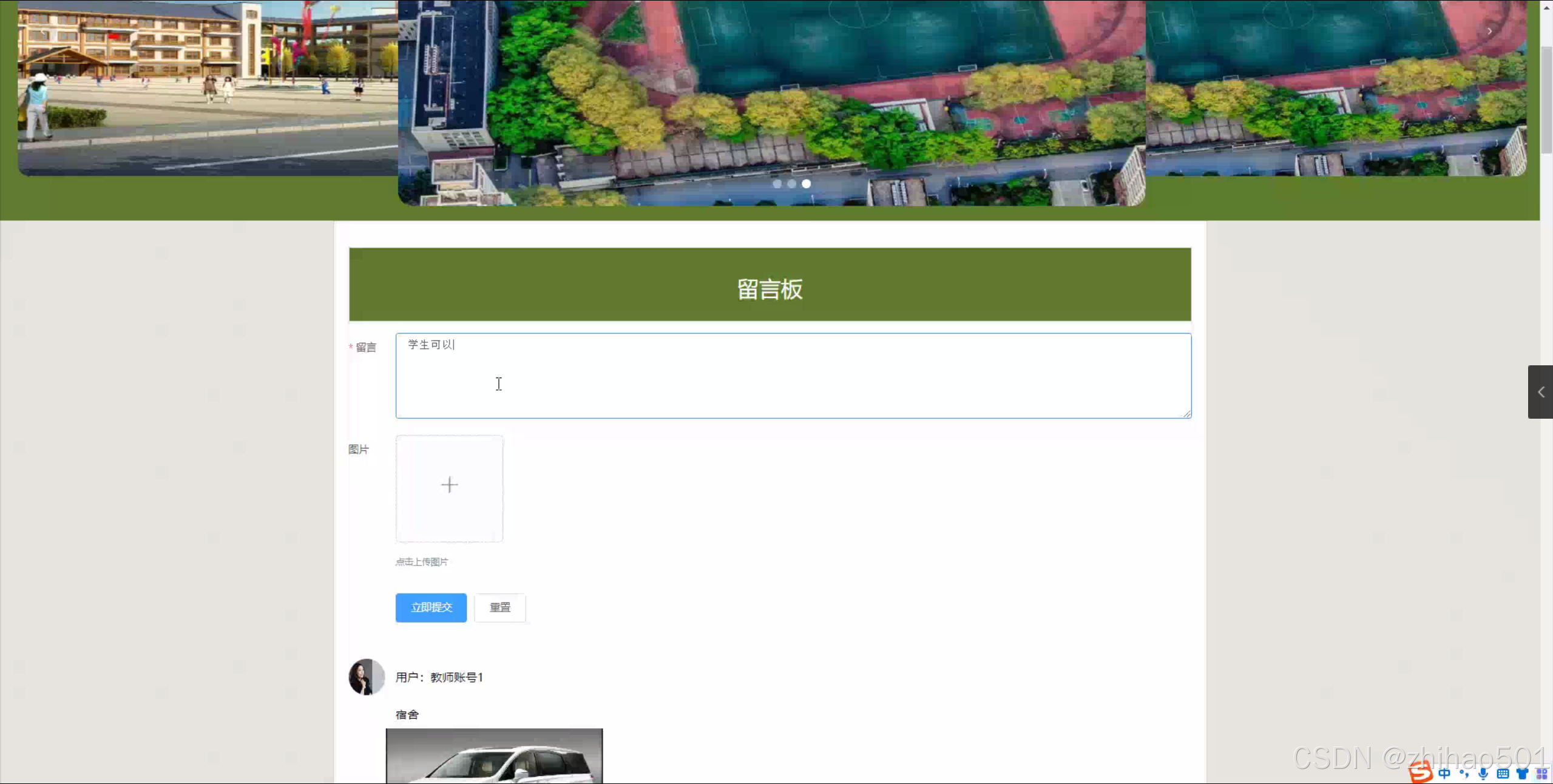Toggle Chinese/English input with the 中 icon

click(x=1444, y=775)
